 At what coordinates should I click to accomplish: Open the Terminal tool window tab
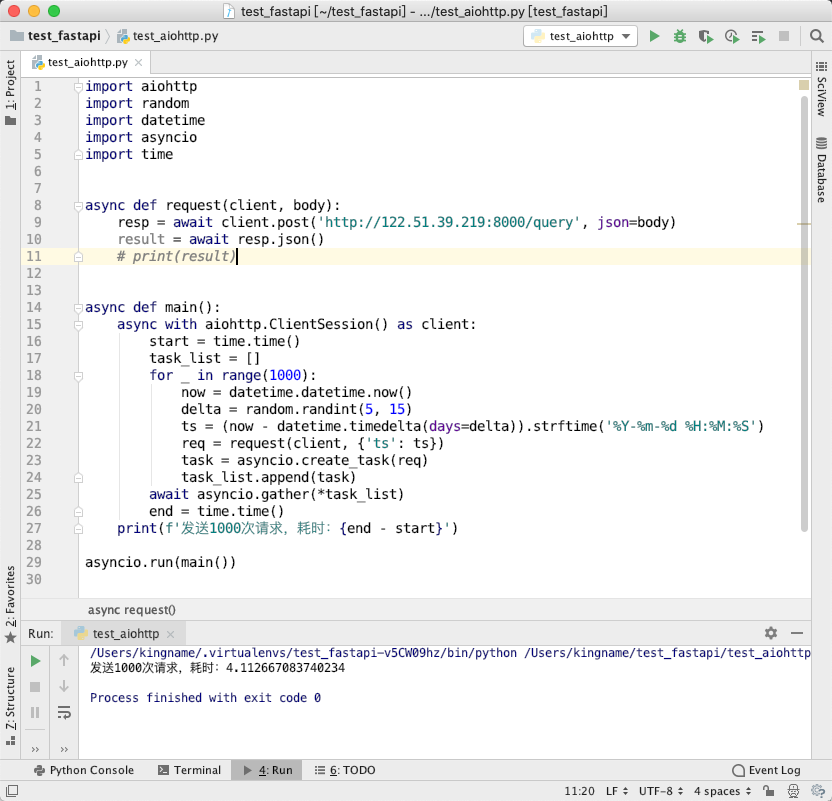[x=189, y=770]
